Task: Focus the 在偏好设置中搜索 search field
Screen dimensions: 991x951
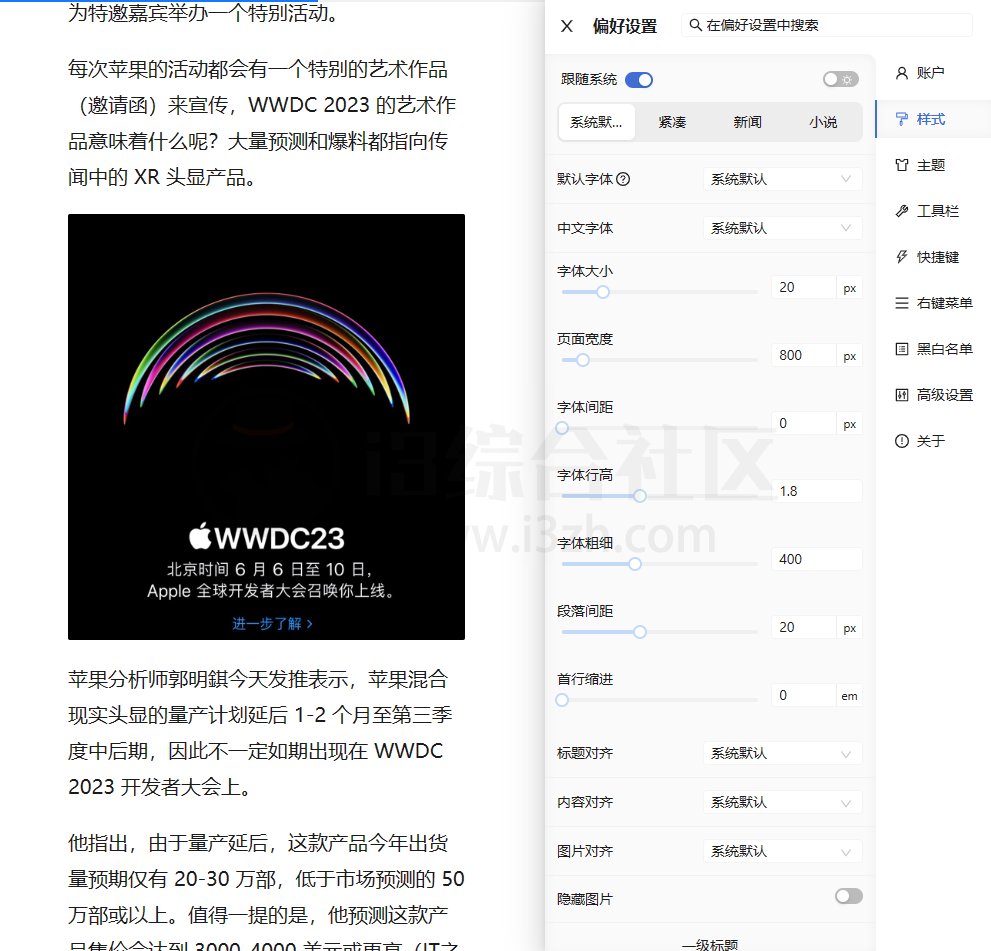Action: pos(826,25)
